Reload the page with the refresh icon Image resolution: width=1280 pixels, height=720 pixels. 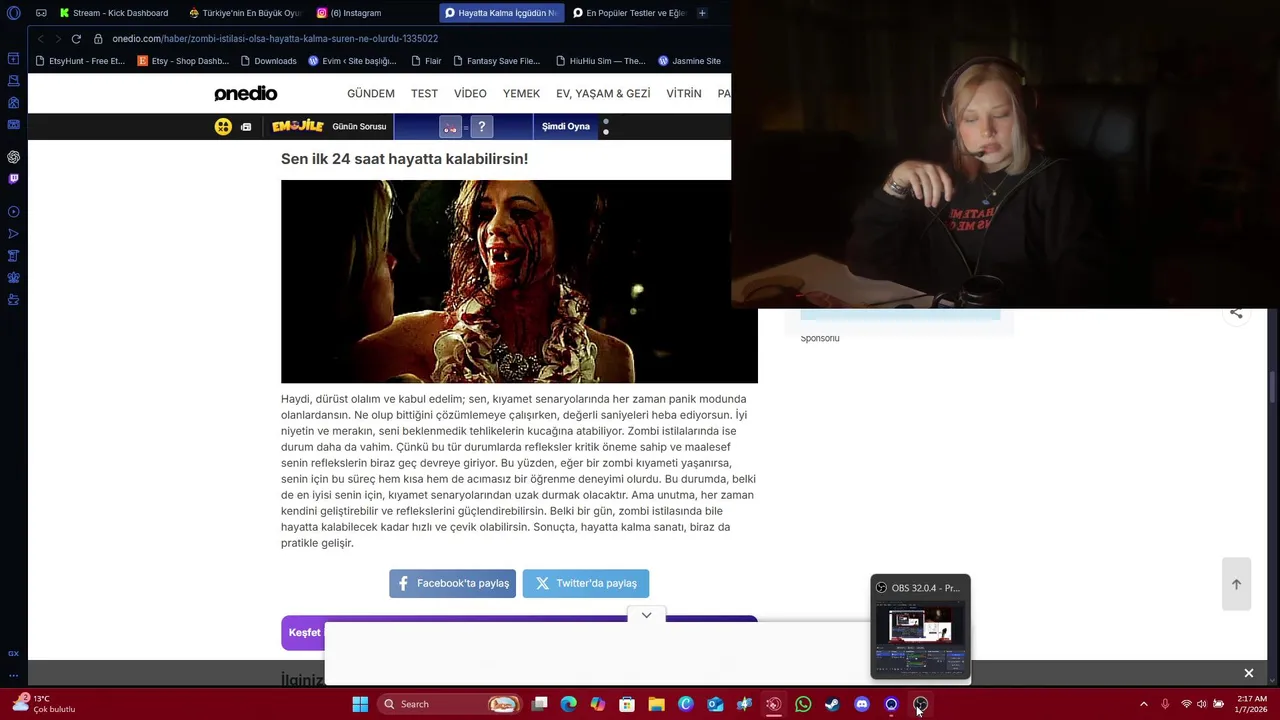[x=76, y=38]
